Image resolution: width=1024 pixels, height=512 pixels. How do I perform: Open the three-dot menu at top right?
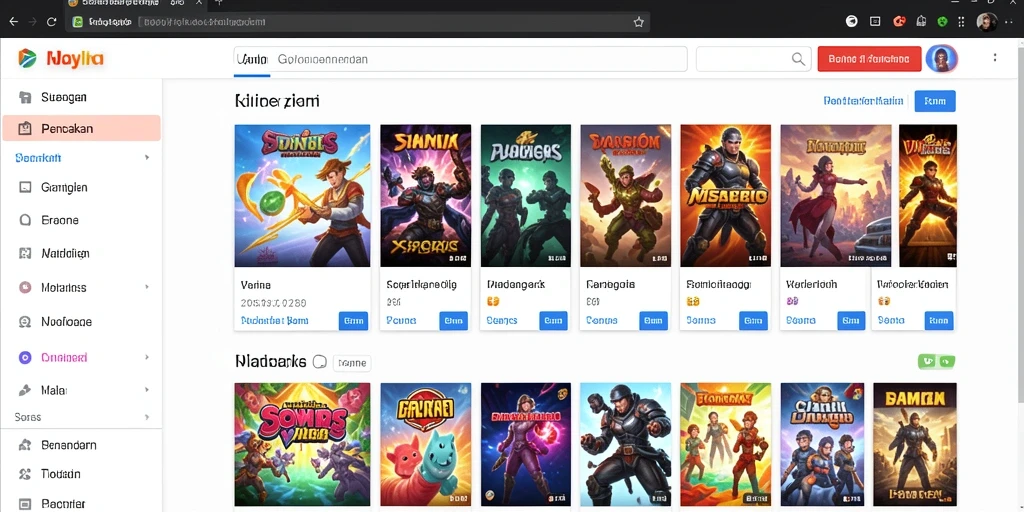995,58
